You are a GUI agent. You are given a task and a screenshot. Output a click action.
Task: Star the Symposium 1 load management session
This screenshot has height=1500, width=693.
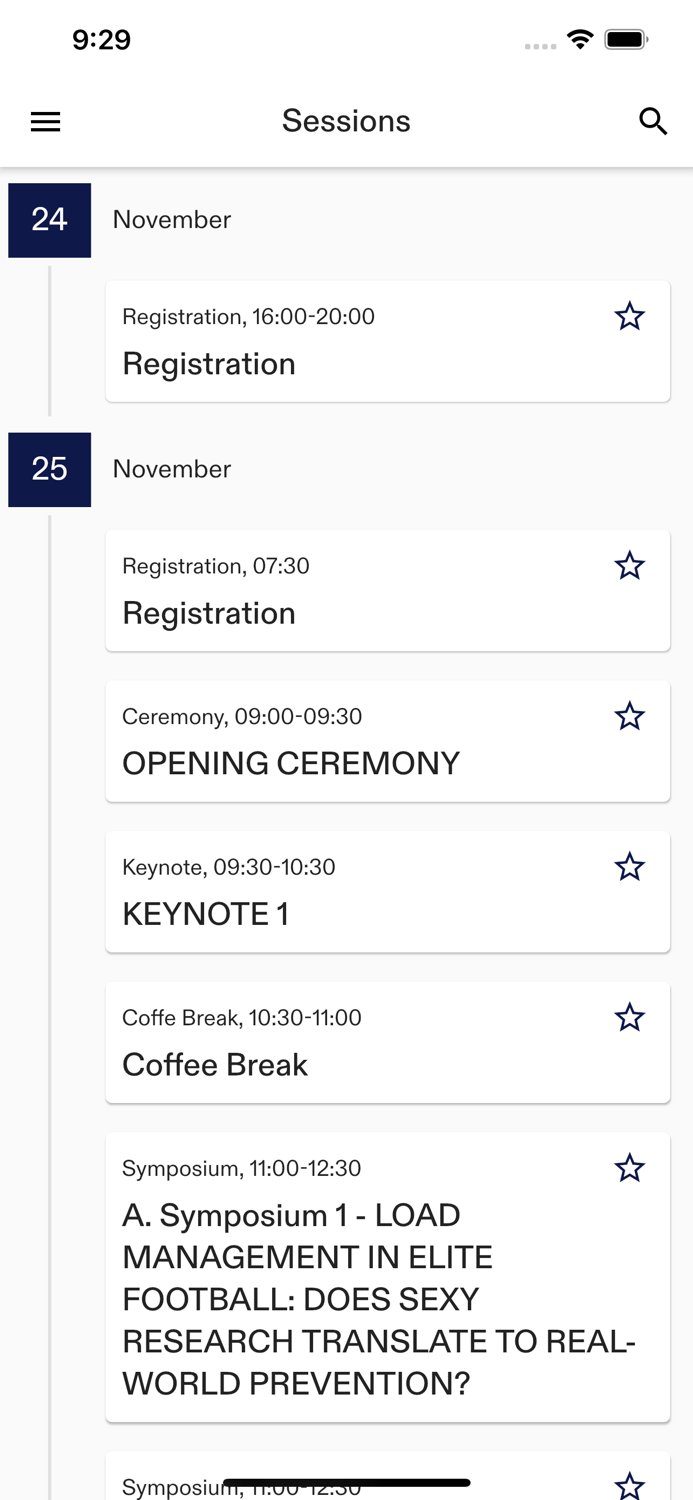pos(629,1167)
